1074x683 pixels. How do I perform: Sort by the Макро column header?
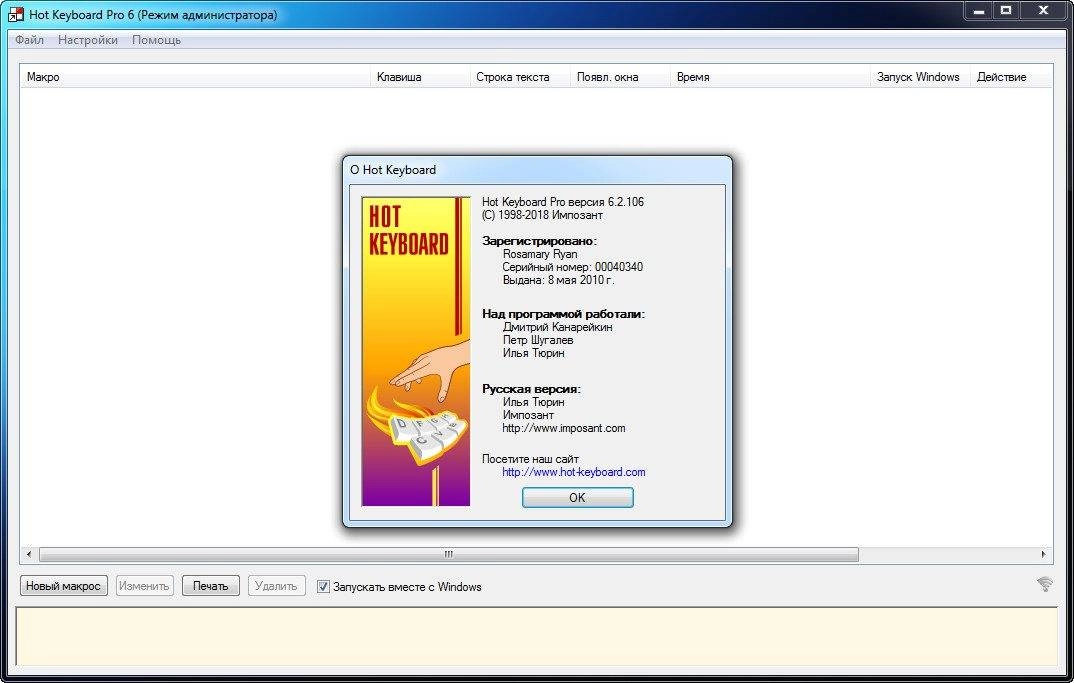pyautogui.click(x=195, y=77)
